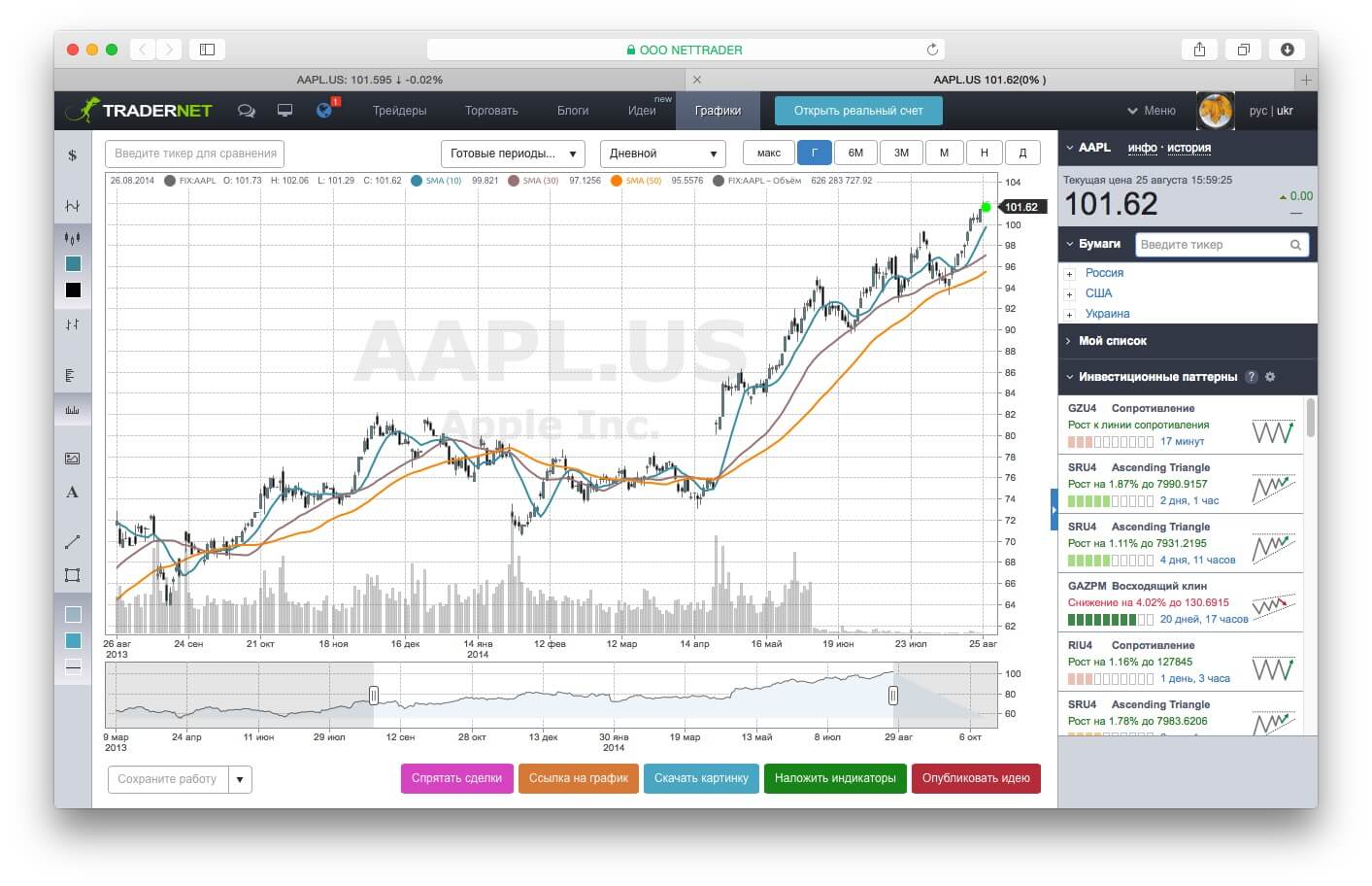Screen dimensions: 1372x886
Task: Open the 'Торговать' menu item
Action: 491,111
